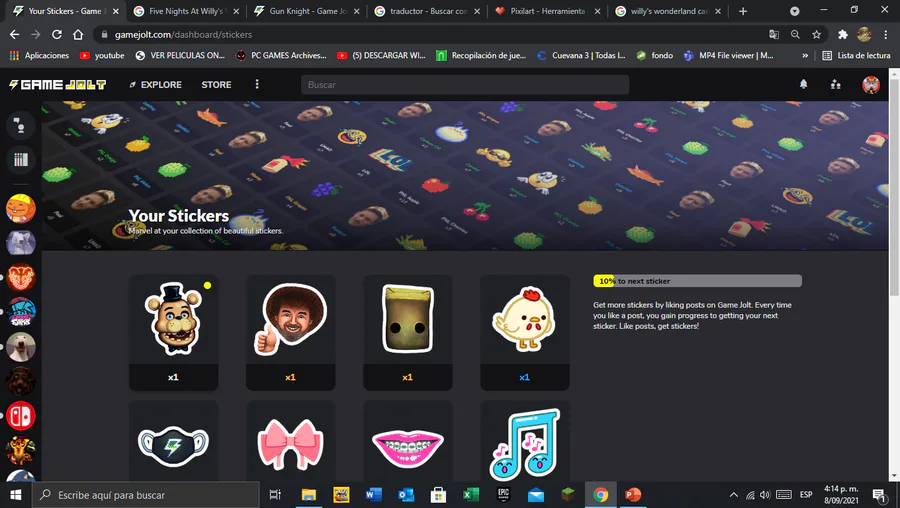Open the white dog community in sidebar

tap(21, 347)
